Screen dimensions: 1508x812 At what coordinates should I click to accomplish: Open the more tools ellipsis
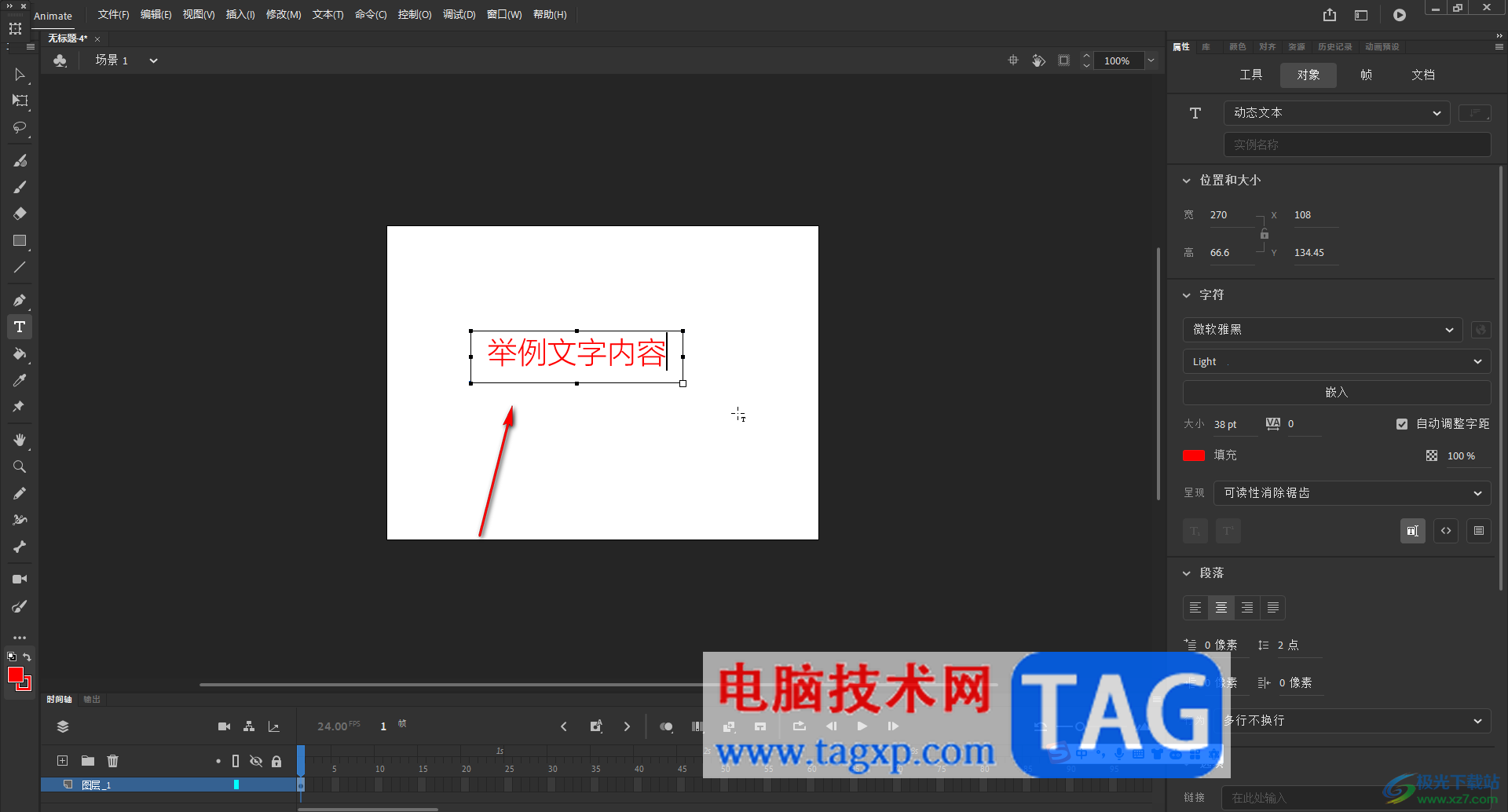(x=20, y=638)
